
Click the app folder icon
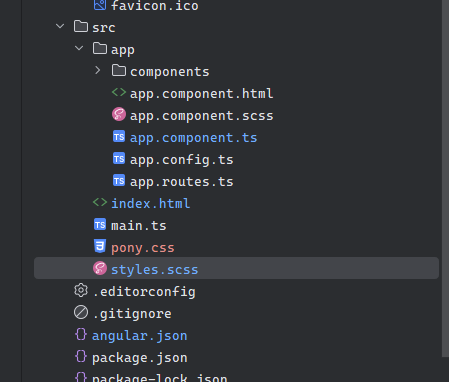coord(100,48)
